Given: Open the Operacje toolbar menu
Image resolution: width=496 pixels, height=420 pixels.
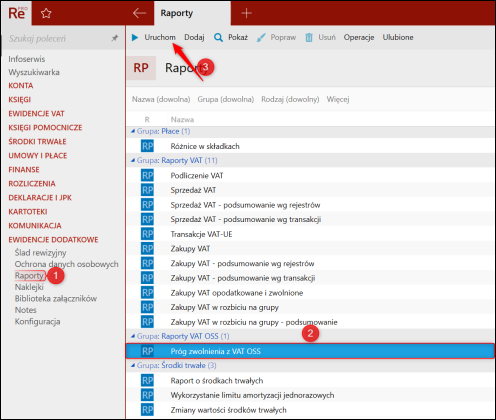Looking at the screenshot, I should [359, 37].
